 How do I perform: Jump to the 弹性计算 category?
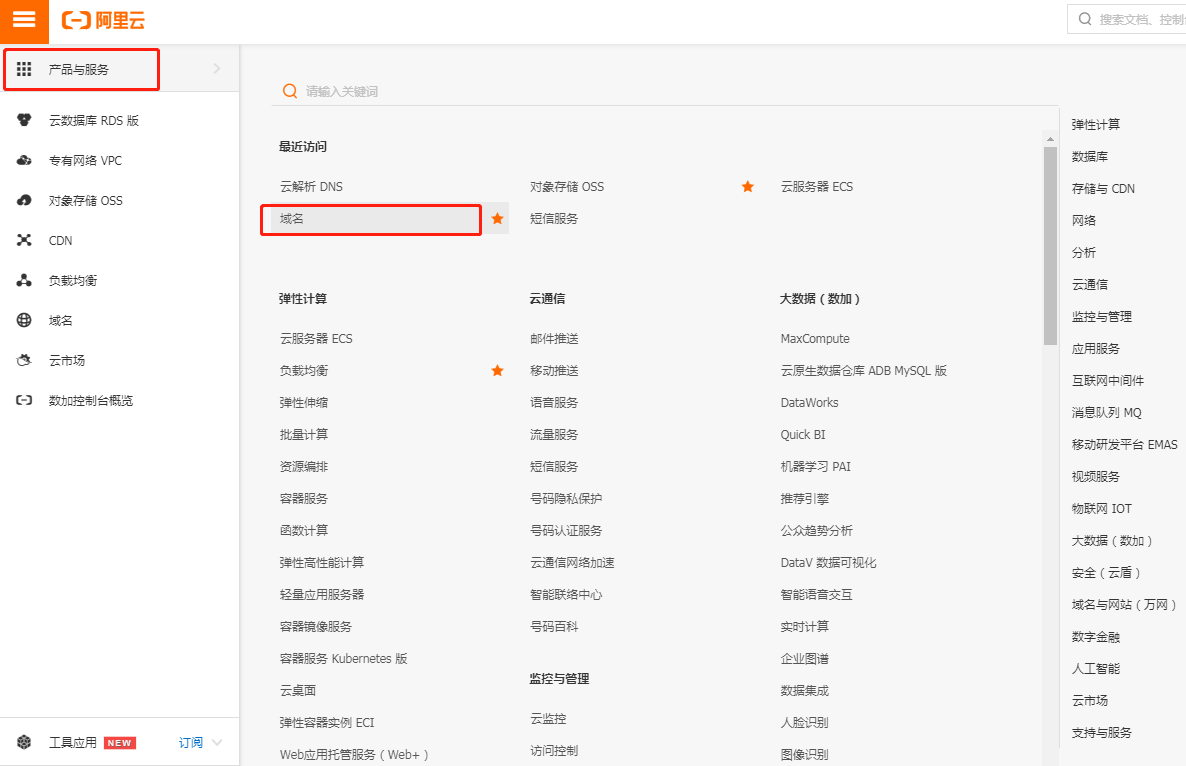point(1095,124)
